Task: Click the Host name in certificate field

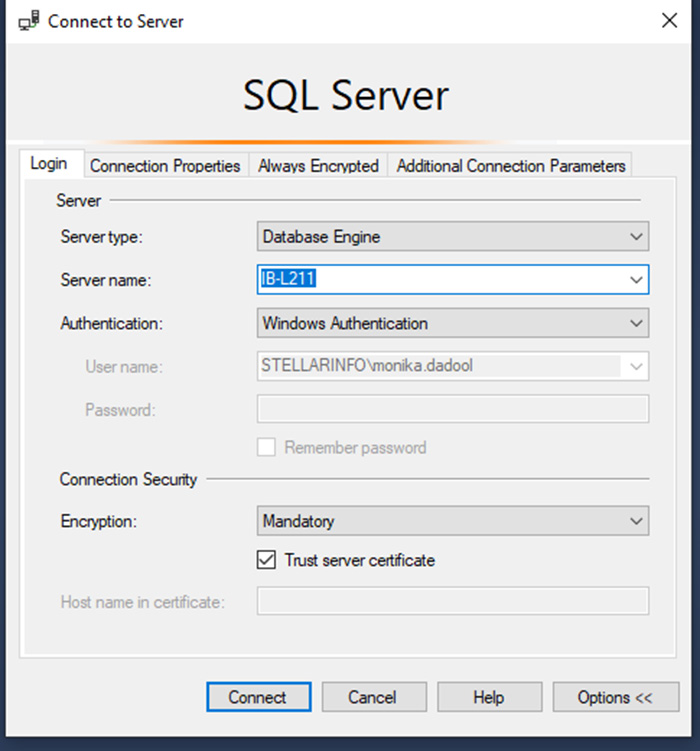Action: point(453,601)
